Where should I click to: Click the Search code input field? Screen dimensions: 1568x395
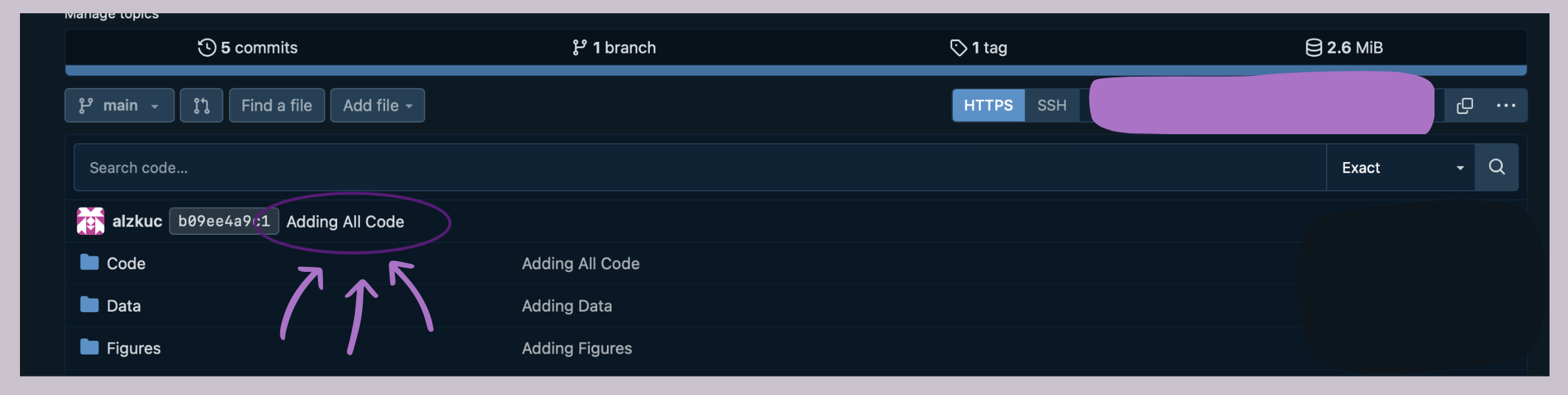699,167
